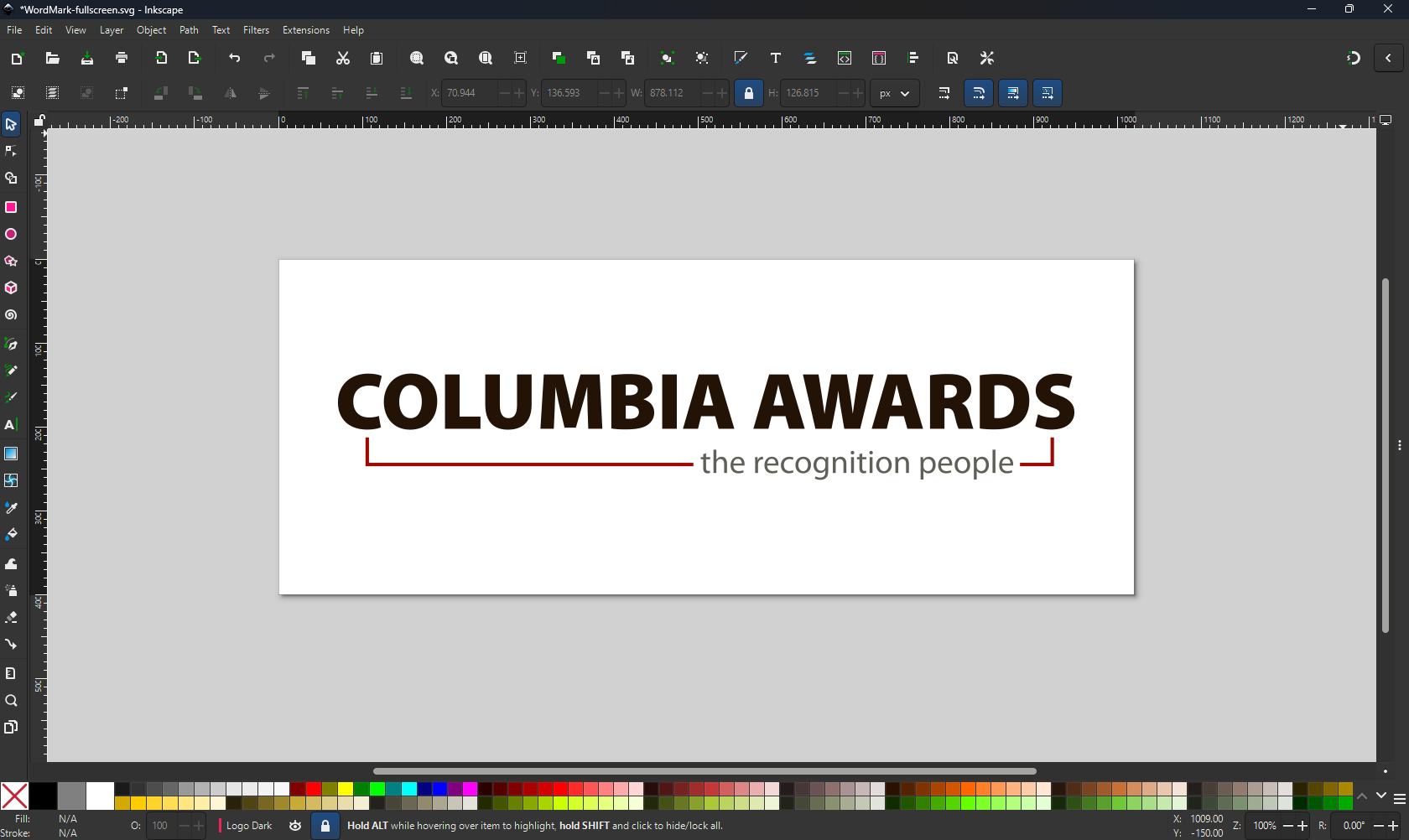
Task: Open the Align and Distribute icon
Action: click(x=913, y=58)
